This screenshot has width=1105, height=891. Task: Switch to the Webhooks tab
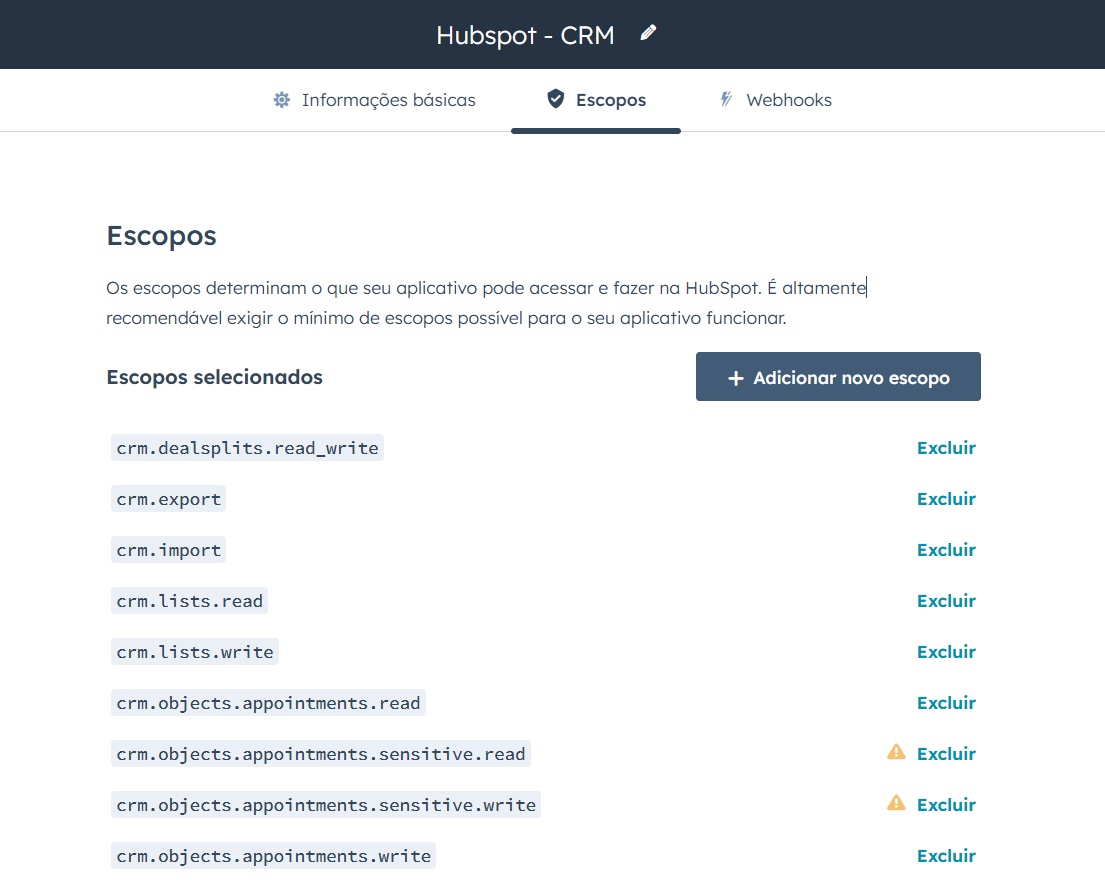[x=788, y=100]
